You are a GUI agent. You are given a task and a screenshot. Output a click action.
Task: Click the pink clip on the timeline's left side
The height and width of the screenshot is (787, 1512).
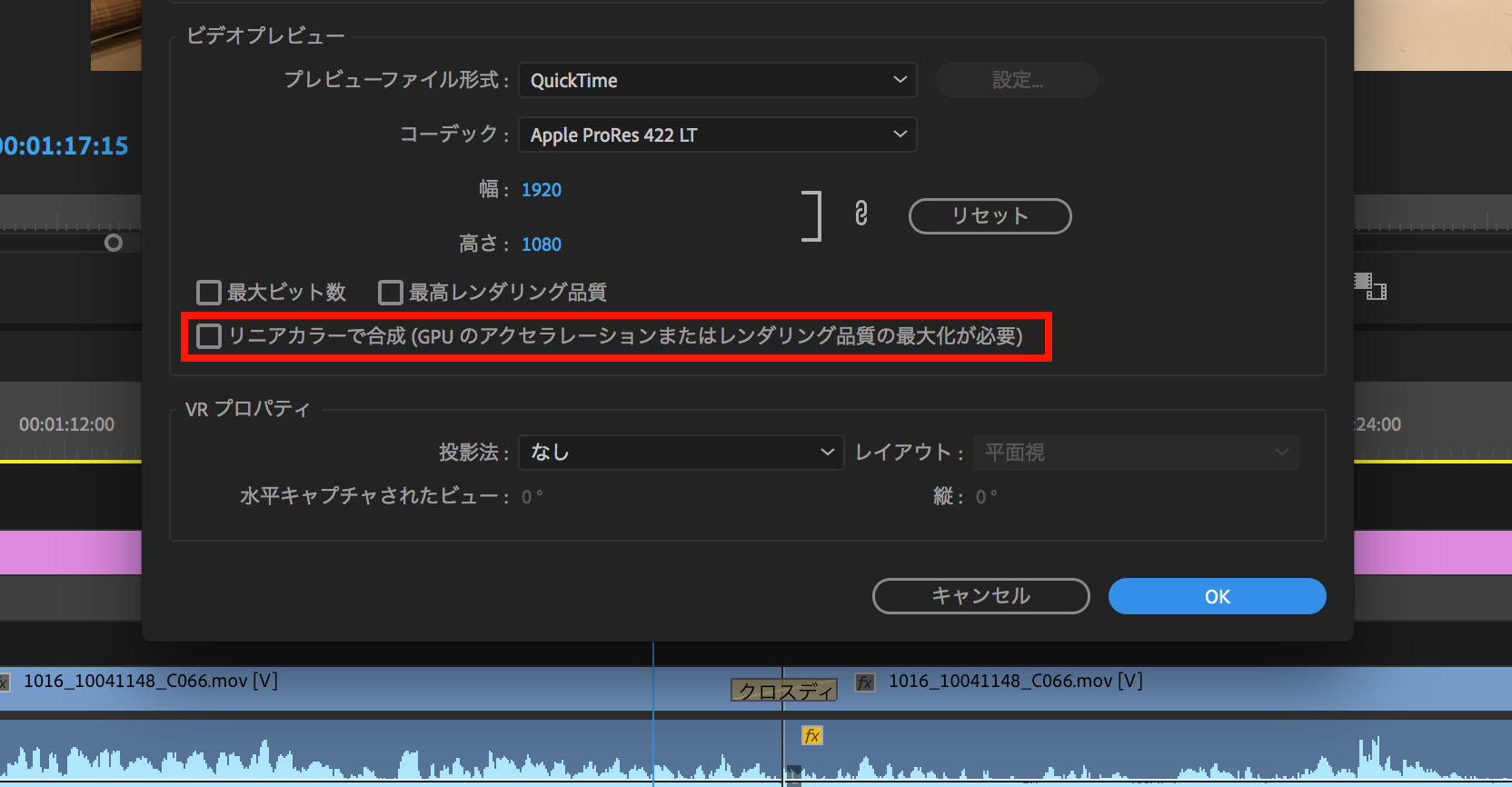pyautogui.click(x=71, y=553)
